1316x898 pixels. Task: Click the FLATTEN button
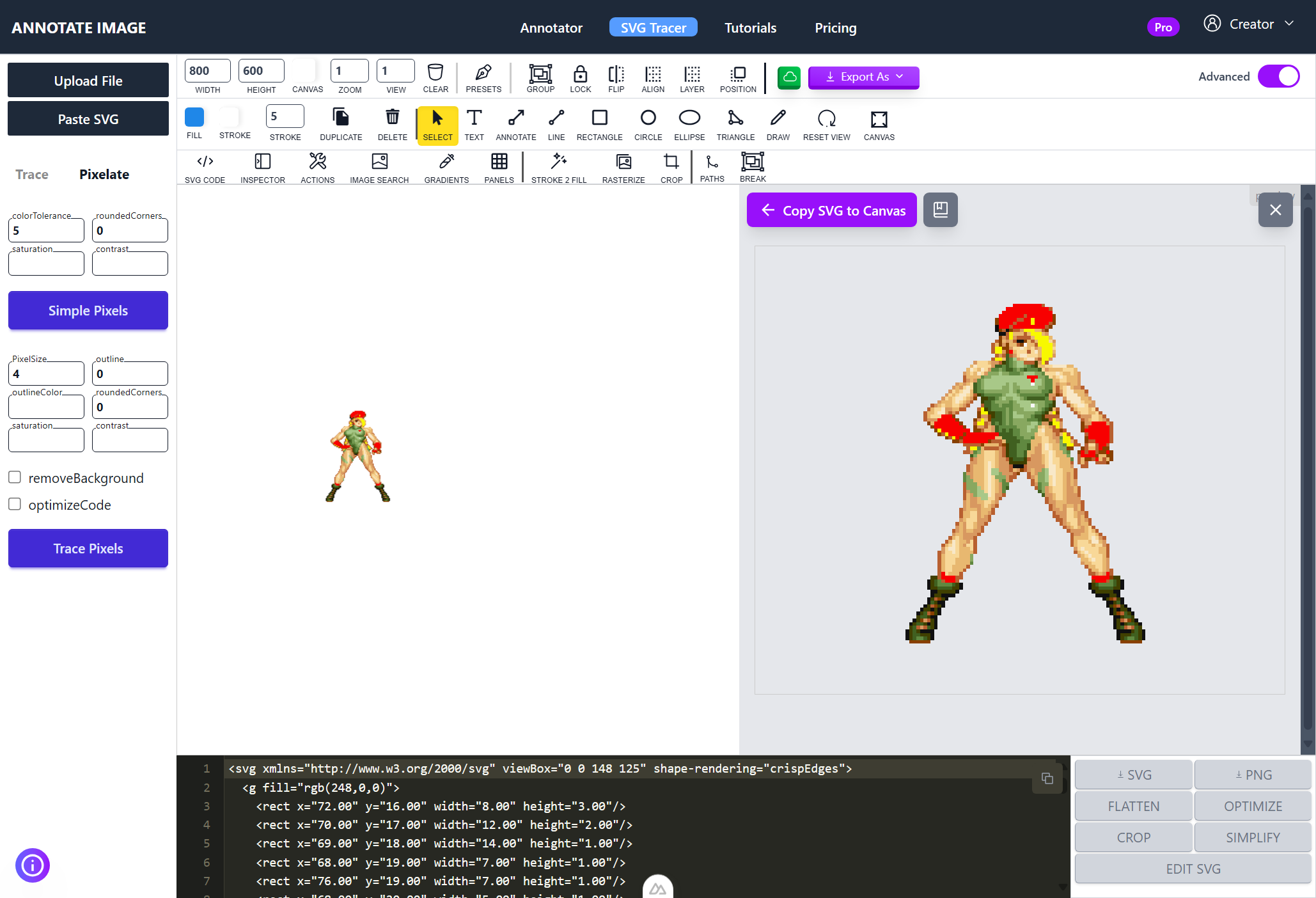coord(1133,806)
